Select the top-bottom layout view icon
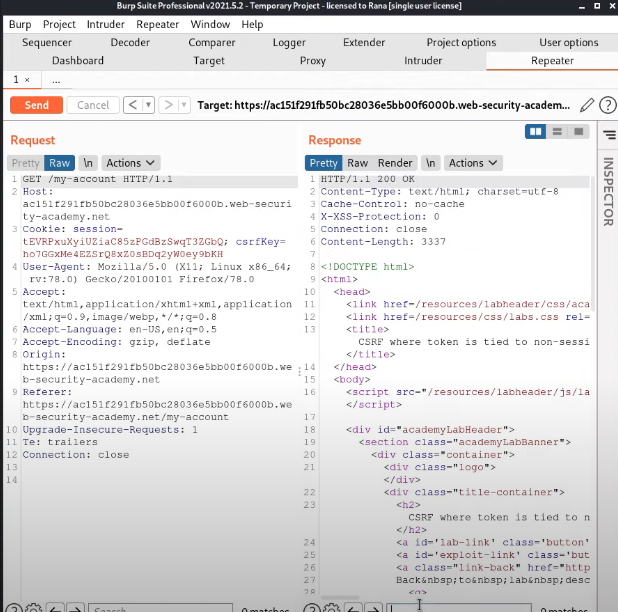 [x=557, y=132]
